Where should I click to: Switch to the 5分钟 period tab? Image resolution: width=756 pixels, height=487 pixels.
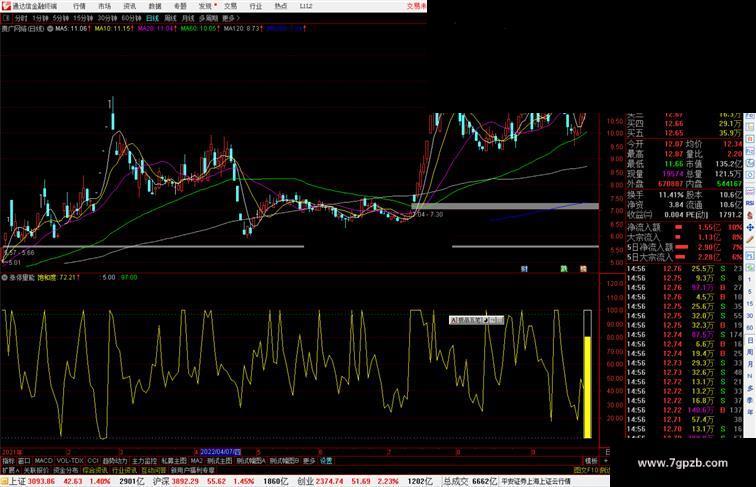tap(60, 18)
